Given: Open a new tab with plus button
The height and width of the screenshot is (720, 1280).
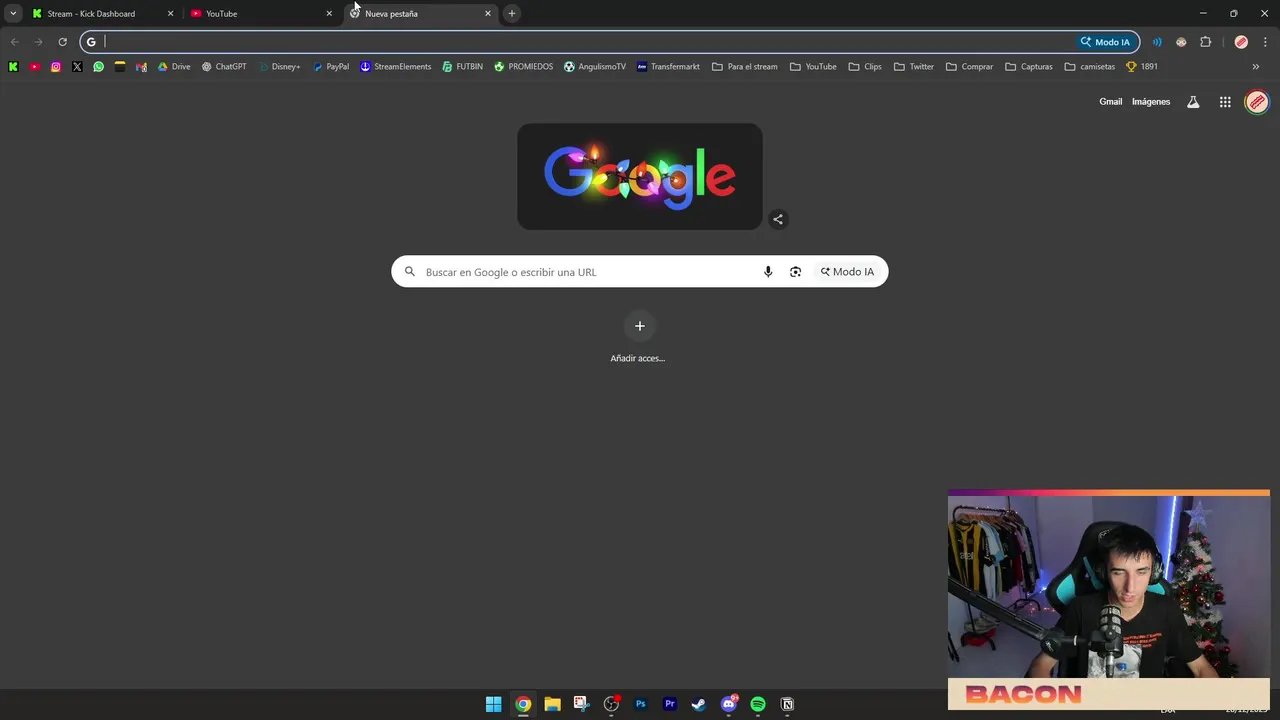Looking at the screenshot, I should point(512,14).
